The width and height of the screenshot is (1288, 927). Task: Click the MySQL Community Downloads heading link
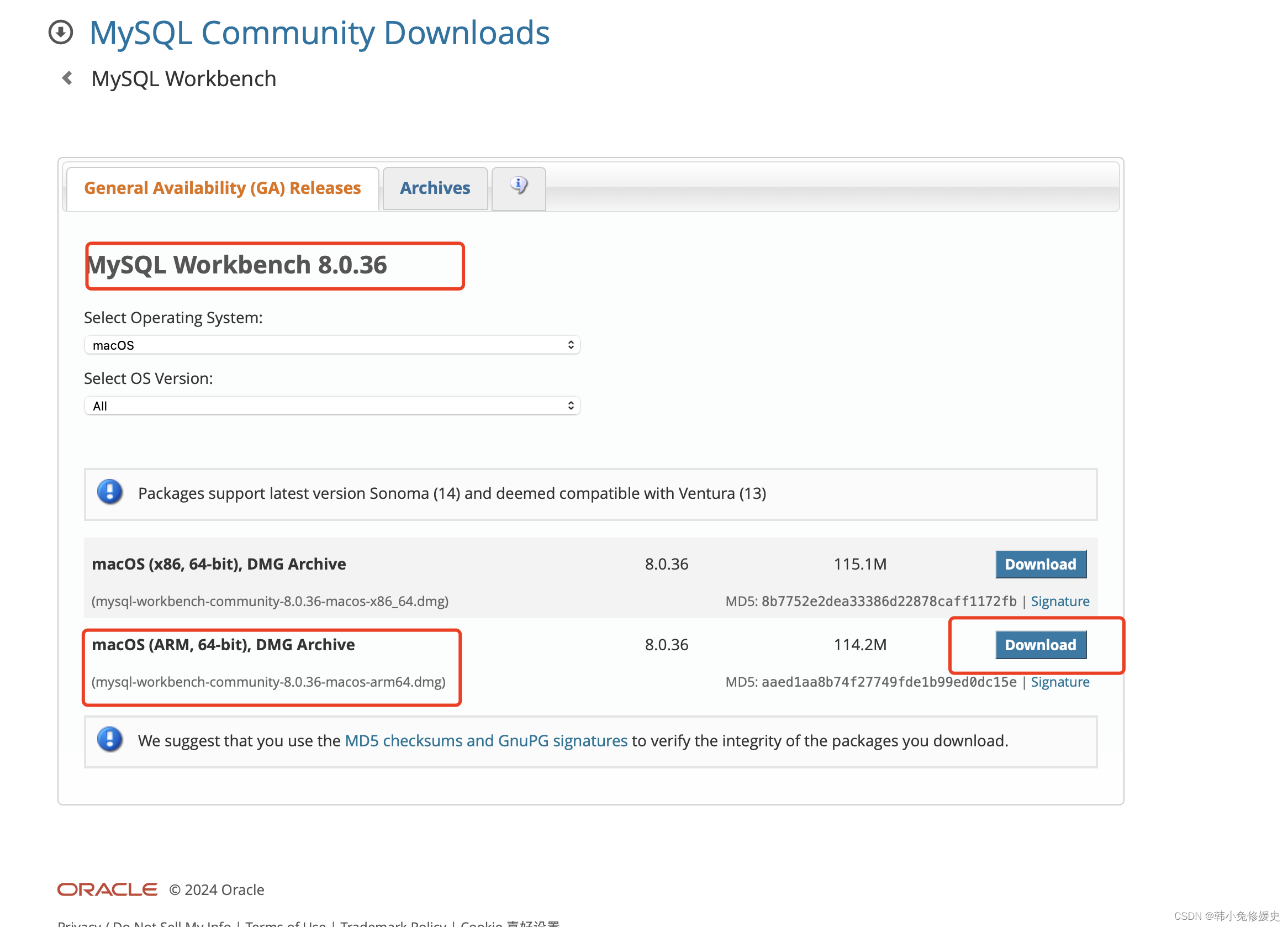point(319,33)
